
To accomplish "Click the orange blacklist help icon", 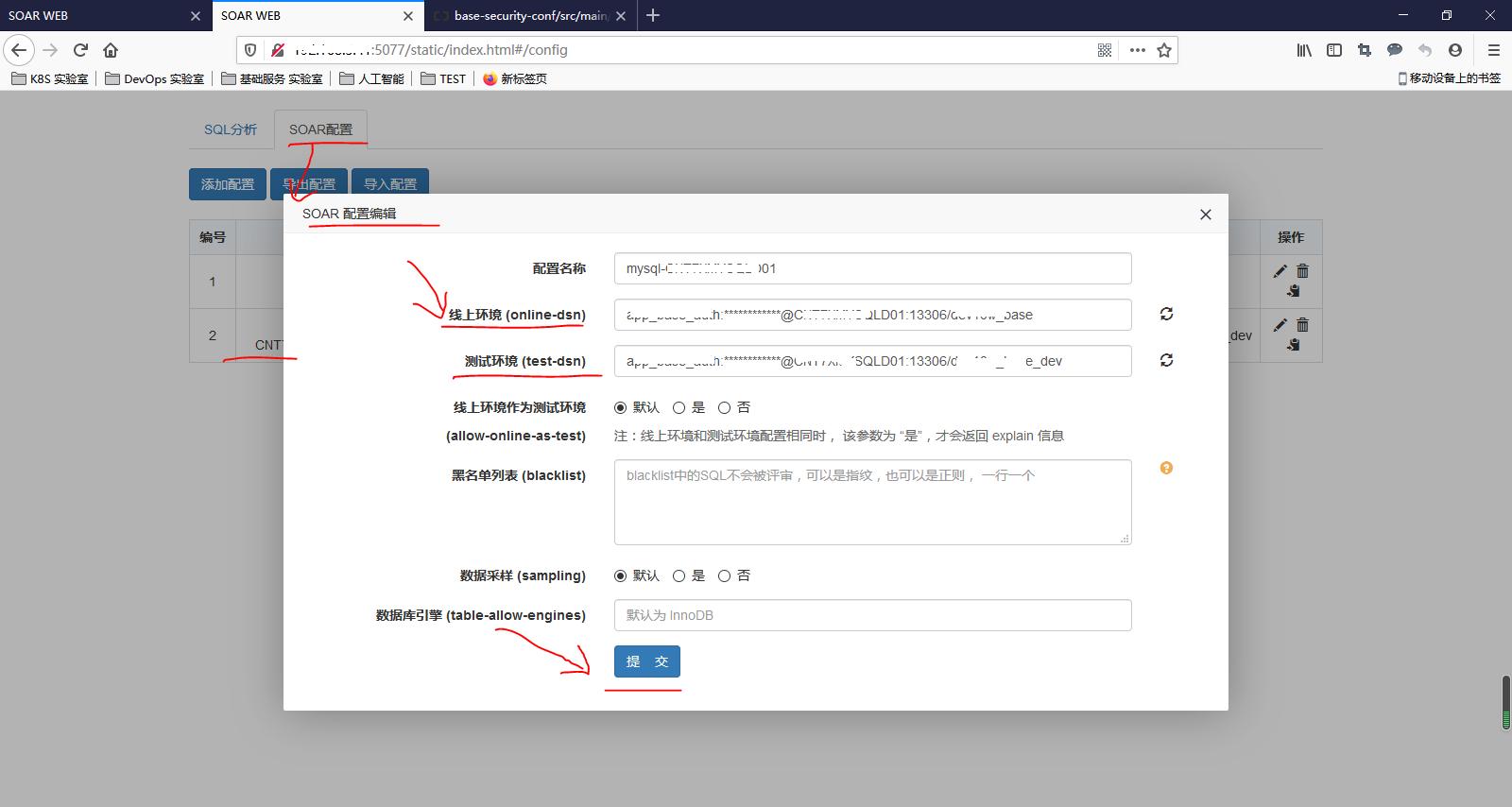I will point(1166,468).
